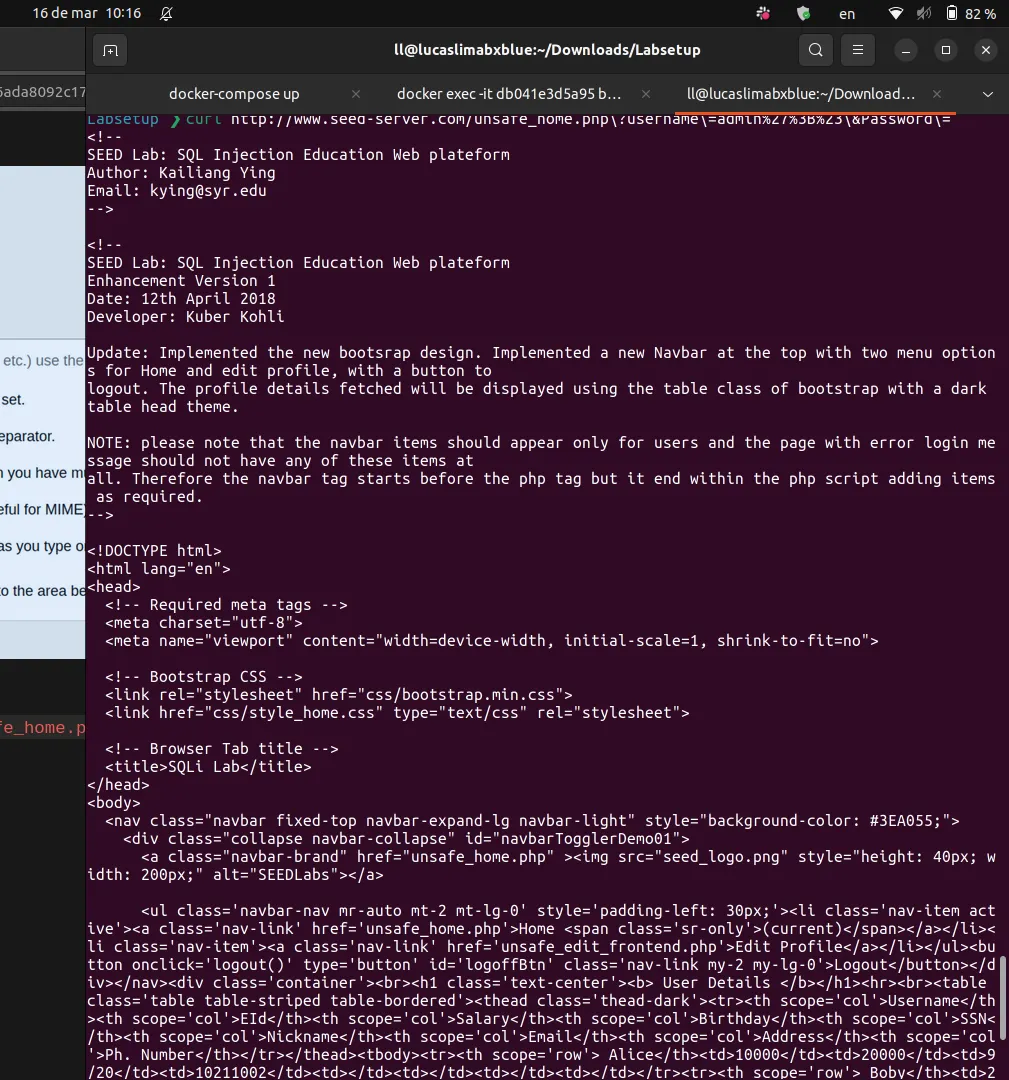
Task: Expand the terminal tab list chevron
Action: [x=988, y=94]
